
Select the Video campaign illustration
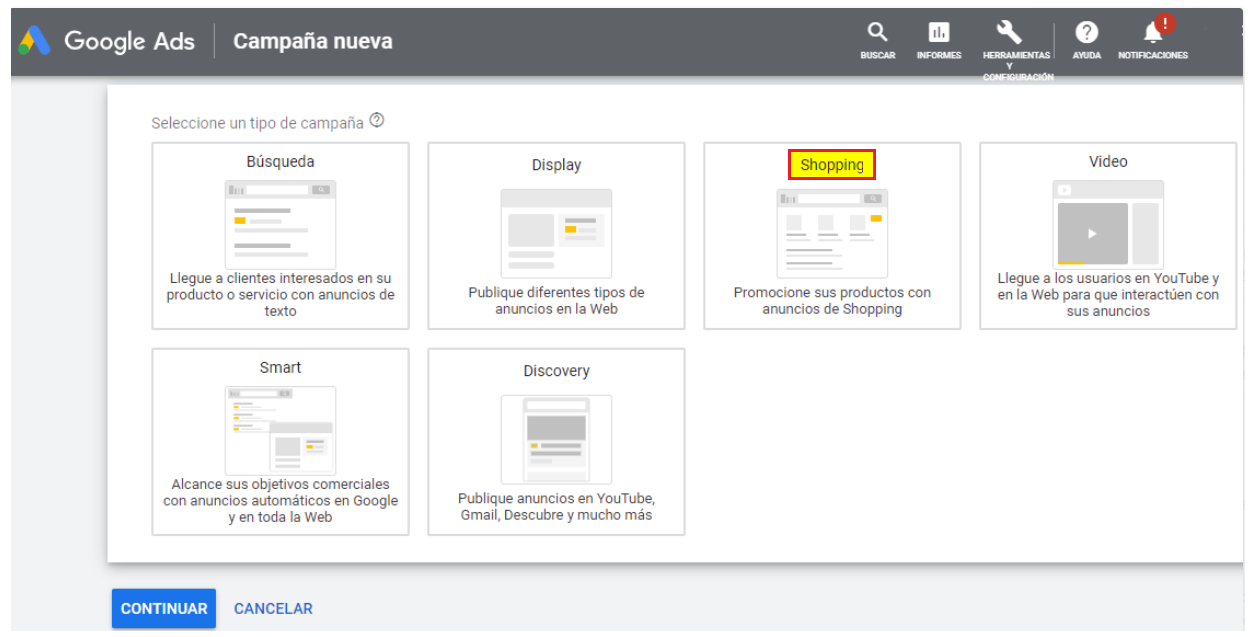1108,224
